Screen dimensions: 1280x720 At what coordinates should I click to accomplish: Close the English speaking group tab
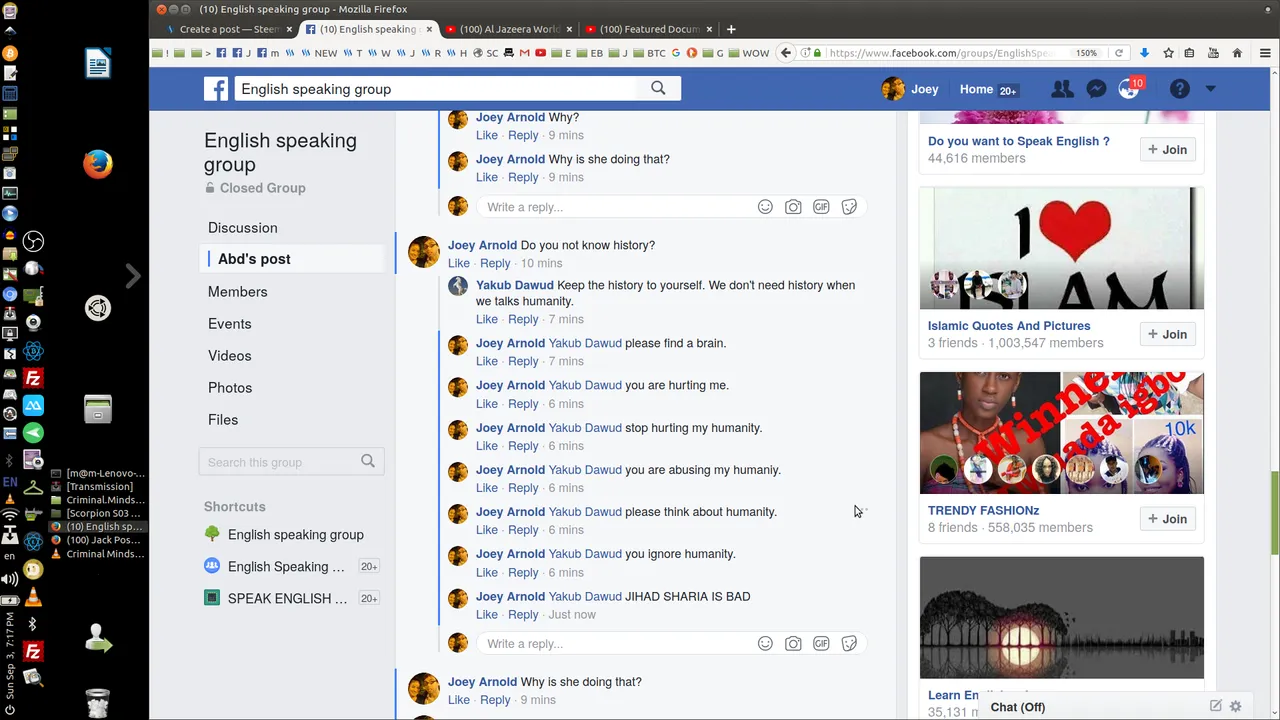point(429,29)
